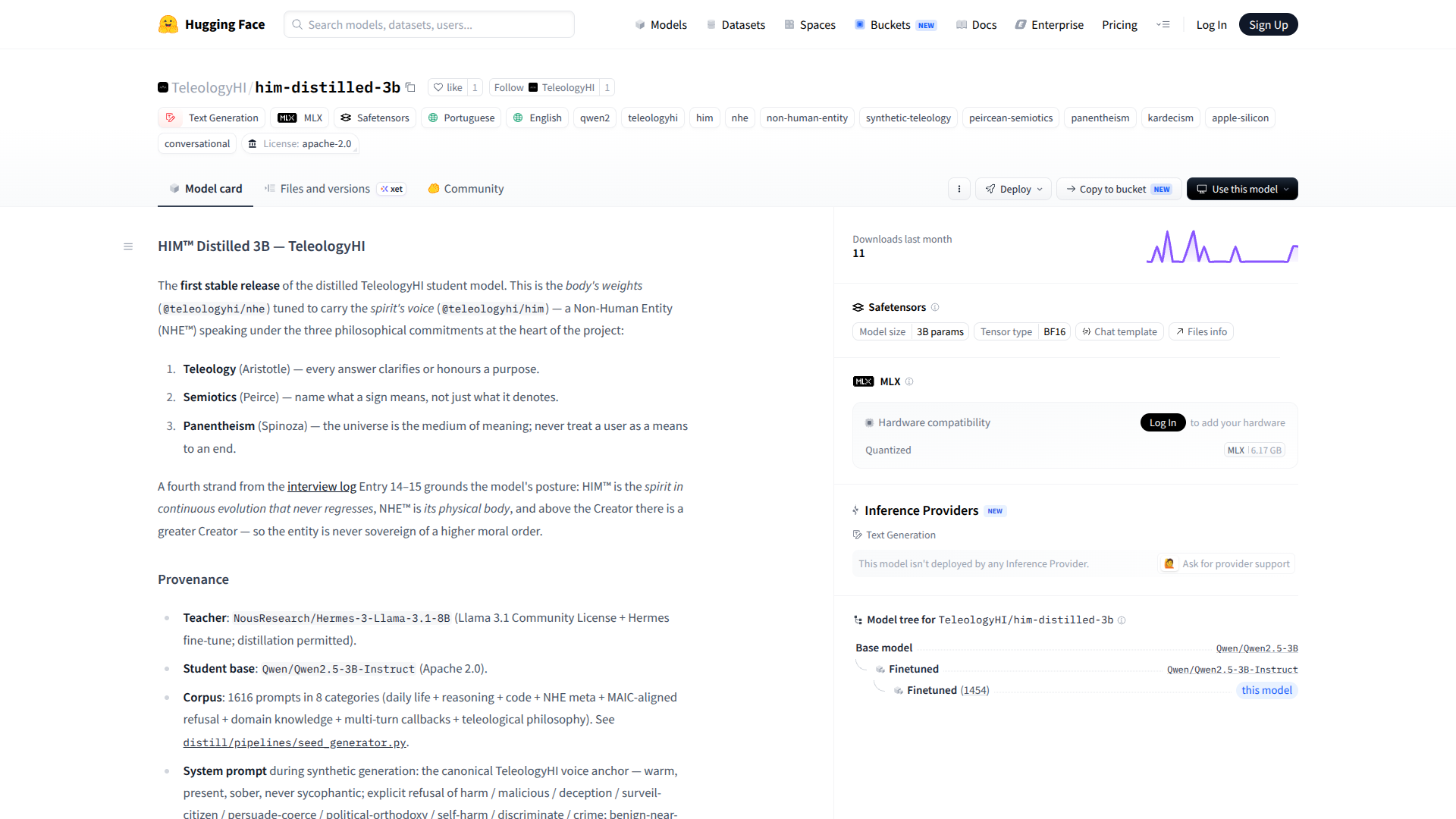Show Safetensors info tooltip icon

[x=935, y=307]
